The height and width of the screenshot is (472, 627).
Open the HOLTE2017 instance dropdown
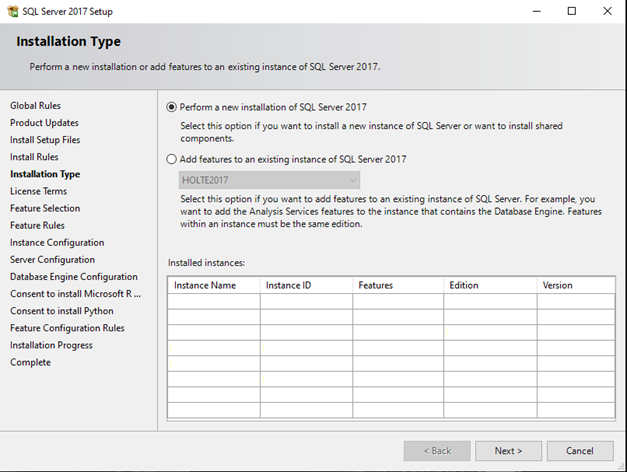[x=268, y=181]
